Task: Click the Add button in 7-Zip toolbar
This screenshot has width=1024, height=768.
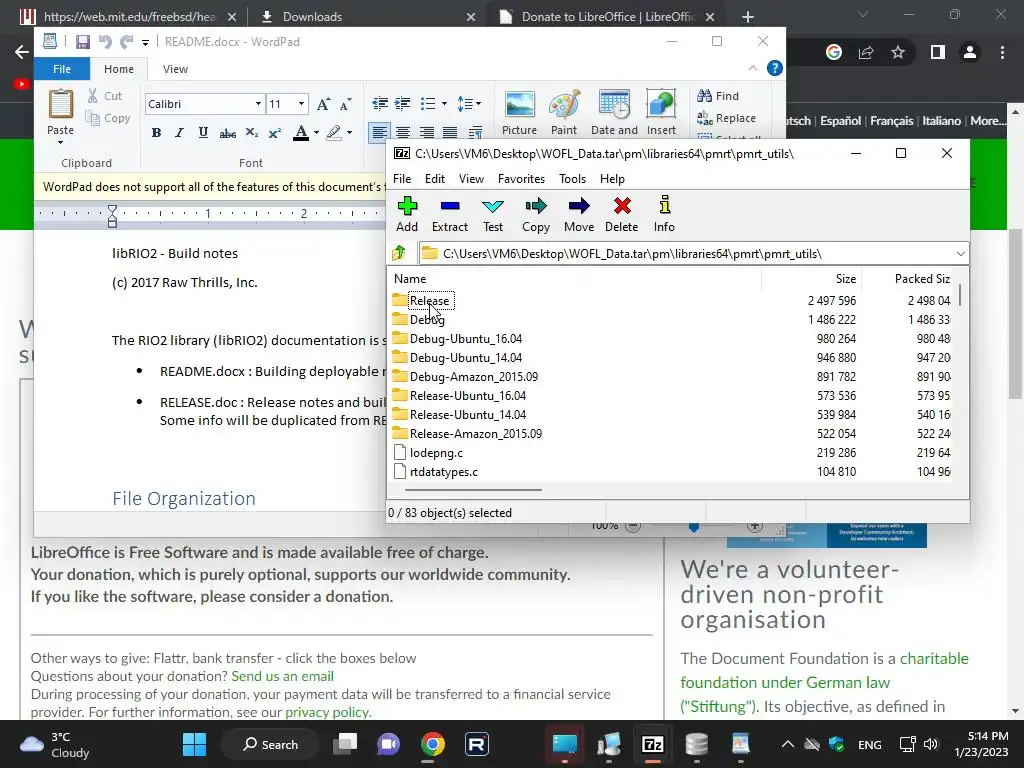Action: tap(407, 214)
